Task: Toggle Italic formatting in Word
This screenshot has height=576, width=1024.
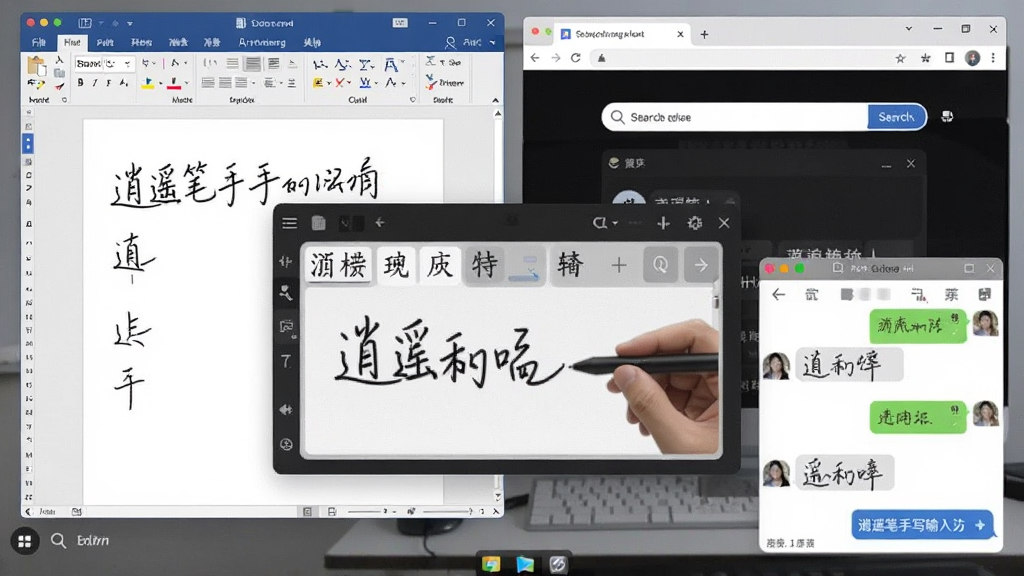Action: point(95,83)
